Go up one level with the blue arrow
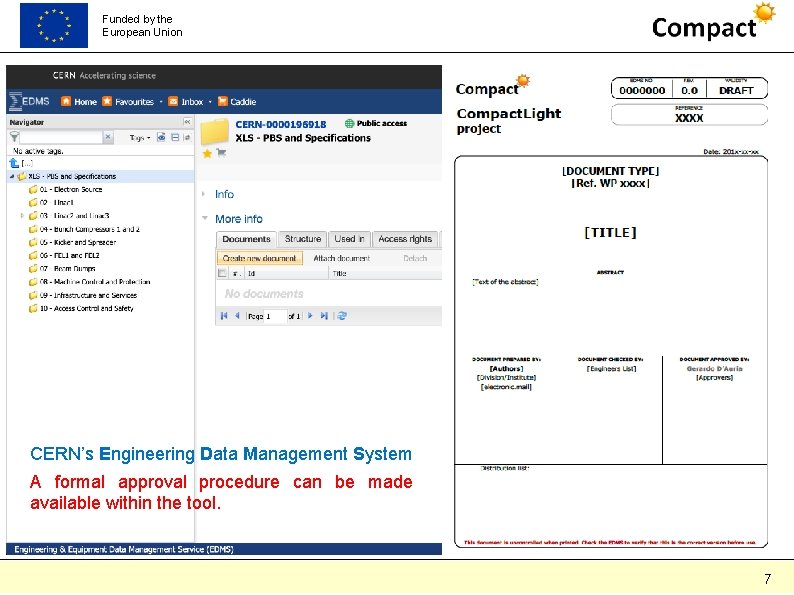This screenshot has height=595, width=794. pos(14,163)
